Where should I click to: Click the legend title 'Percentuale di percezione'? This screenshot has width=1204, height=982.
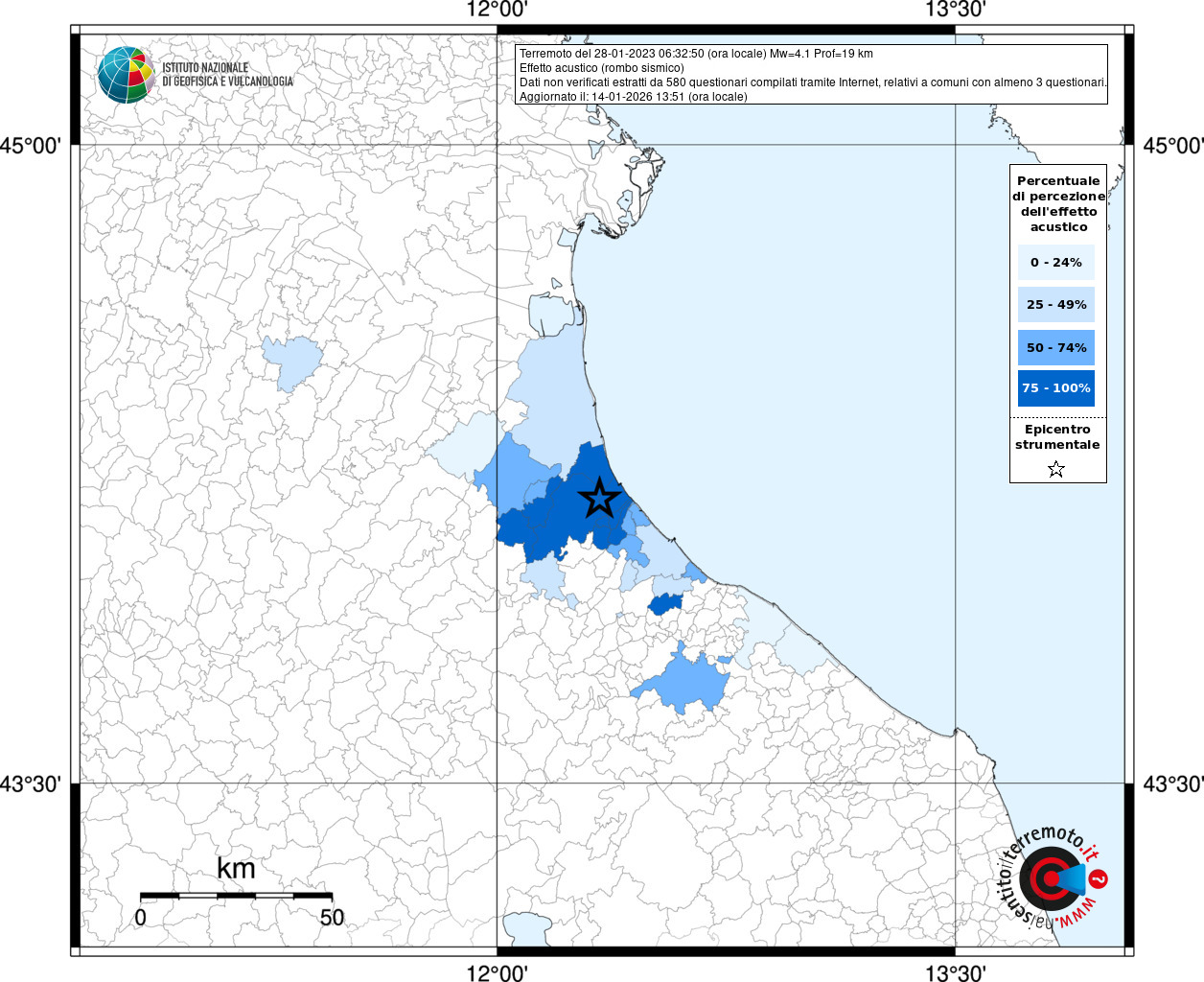[x=1058, y=203]
